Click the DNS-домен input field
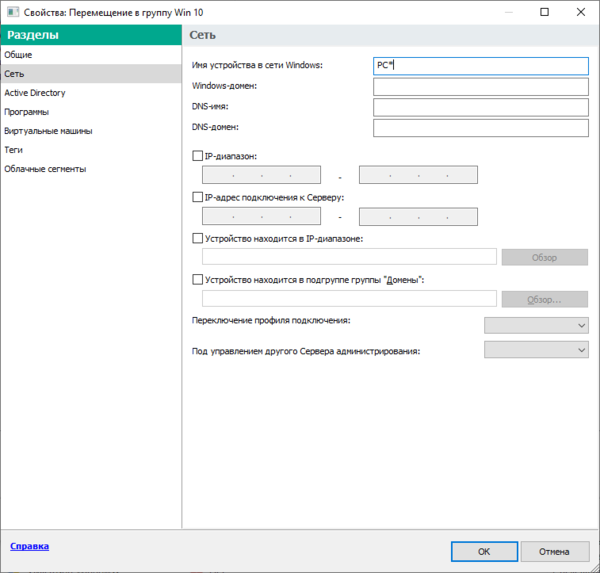Viewport: 600px width, 573px height. click(x=480, y=128)
